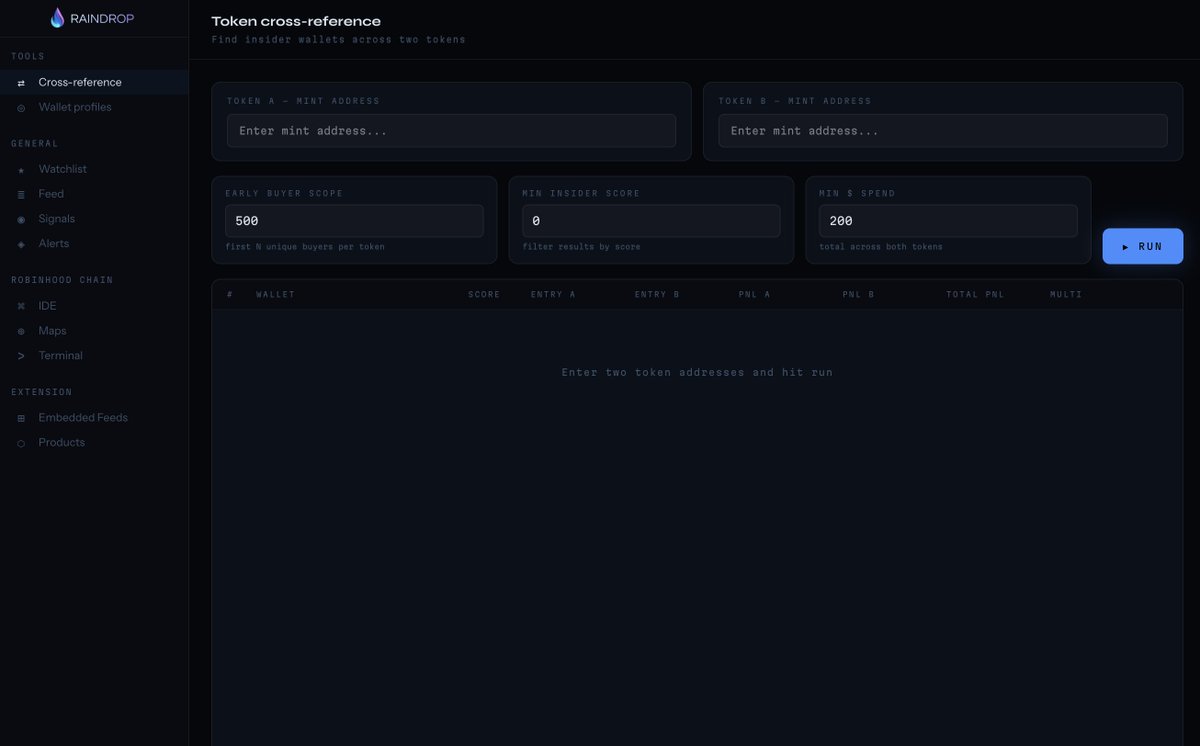The height and width of the screenshot is (746, 1200).
Task: Open the Feed page
Action: [94, 194]
